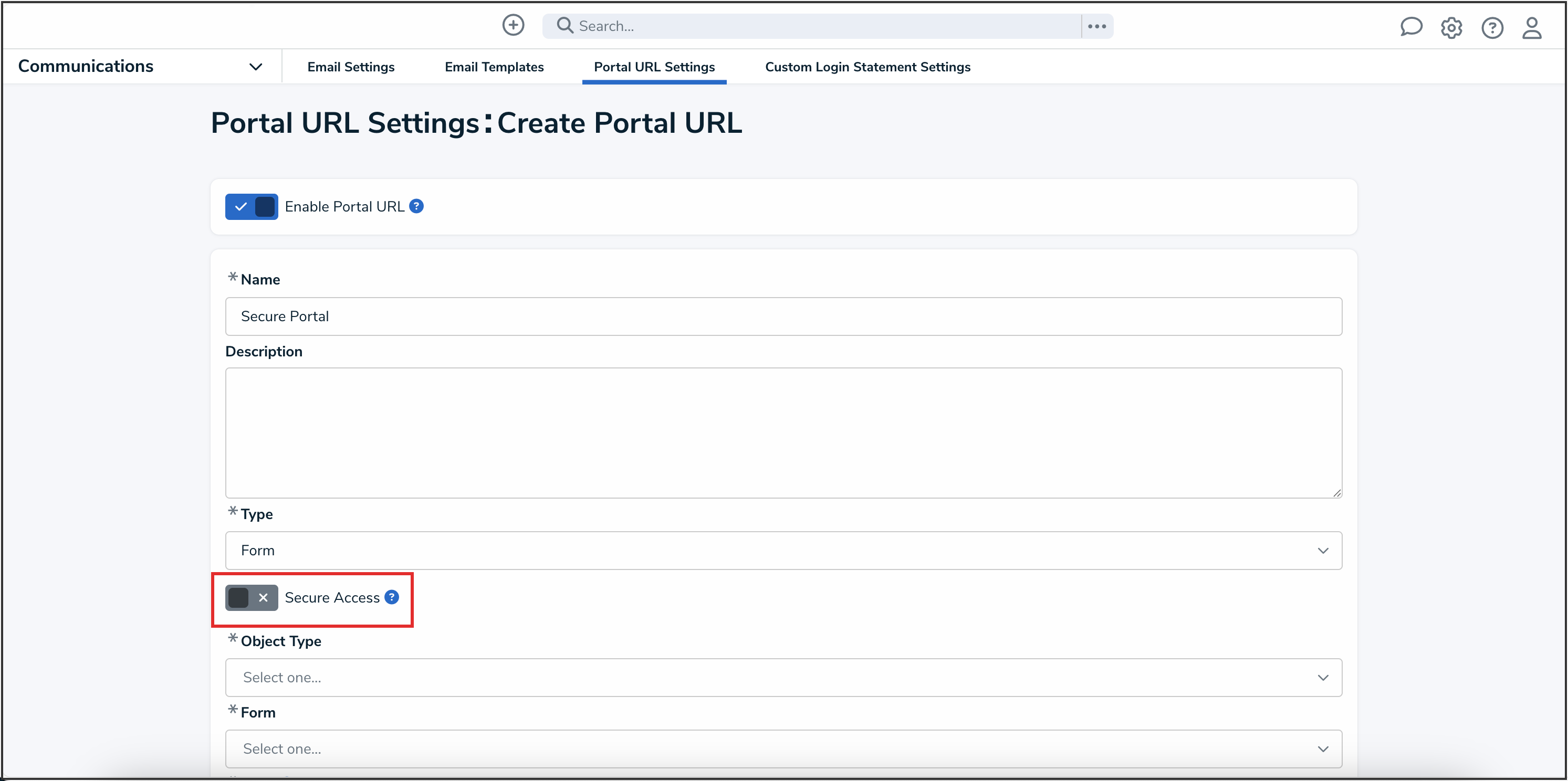Screen dimensions: 1568x781
Task: Open the user profile icon
Action: 1531,27
